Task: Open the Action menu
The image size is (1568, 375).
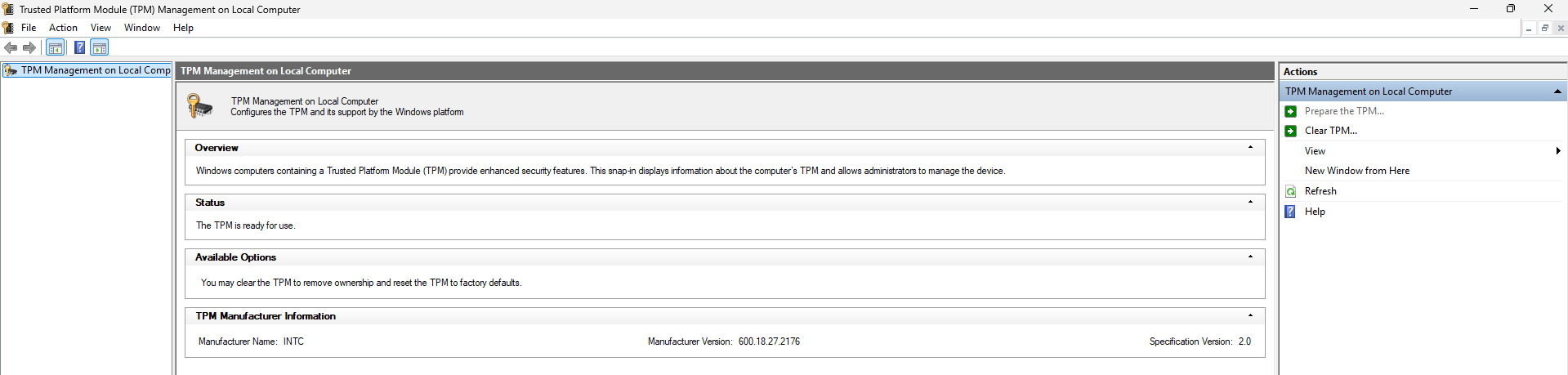Action: click(63, 28)
